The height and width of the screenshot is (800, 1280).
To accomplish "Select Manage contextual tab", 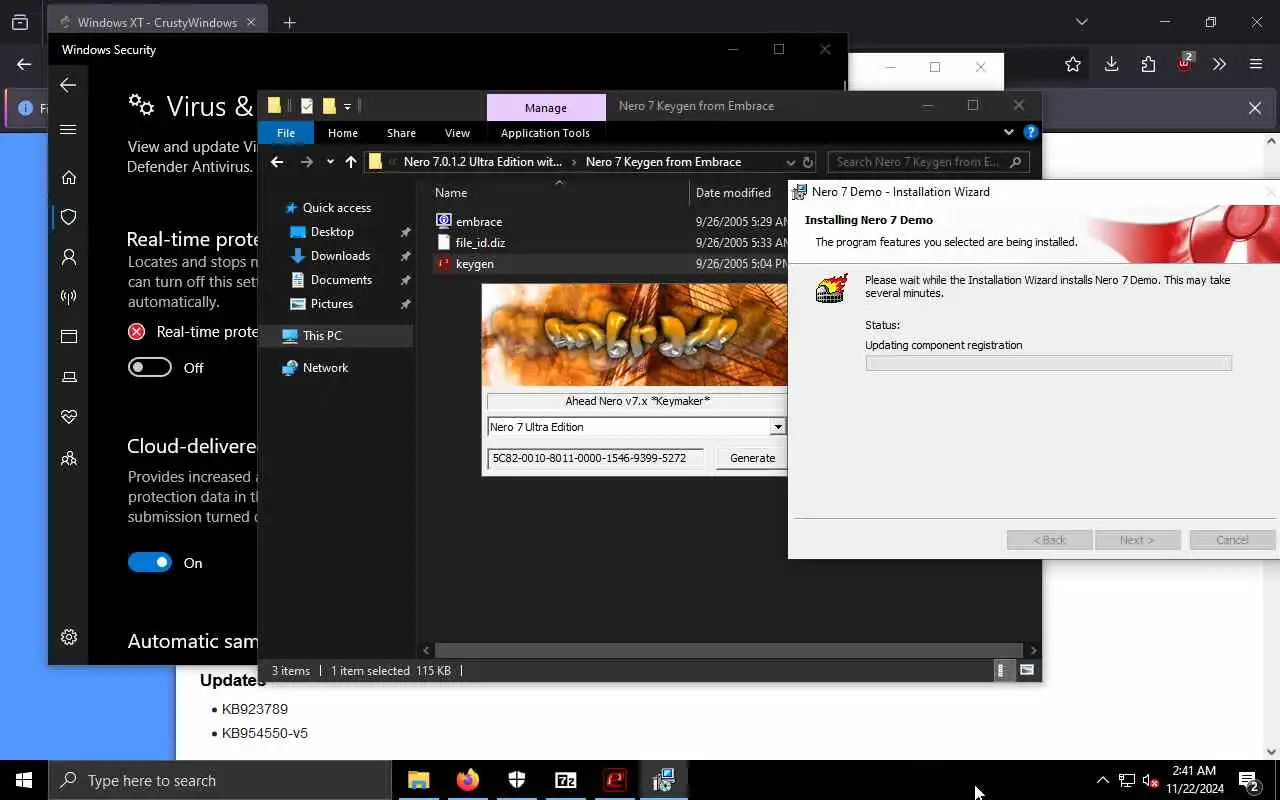I will tap(546, 107).
